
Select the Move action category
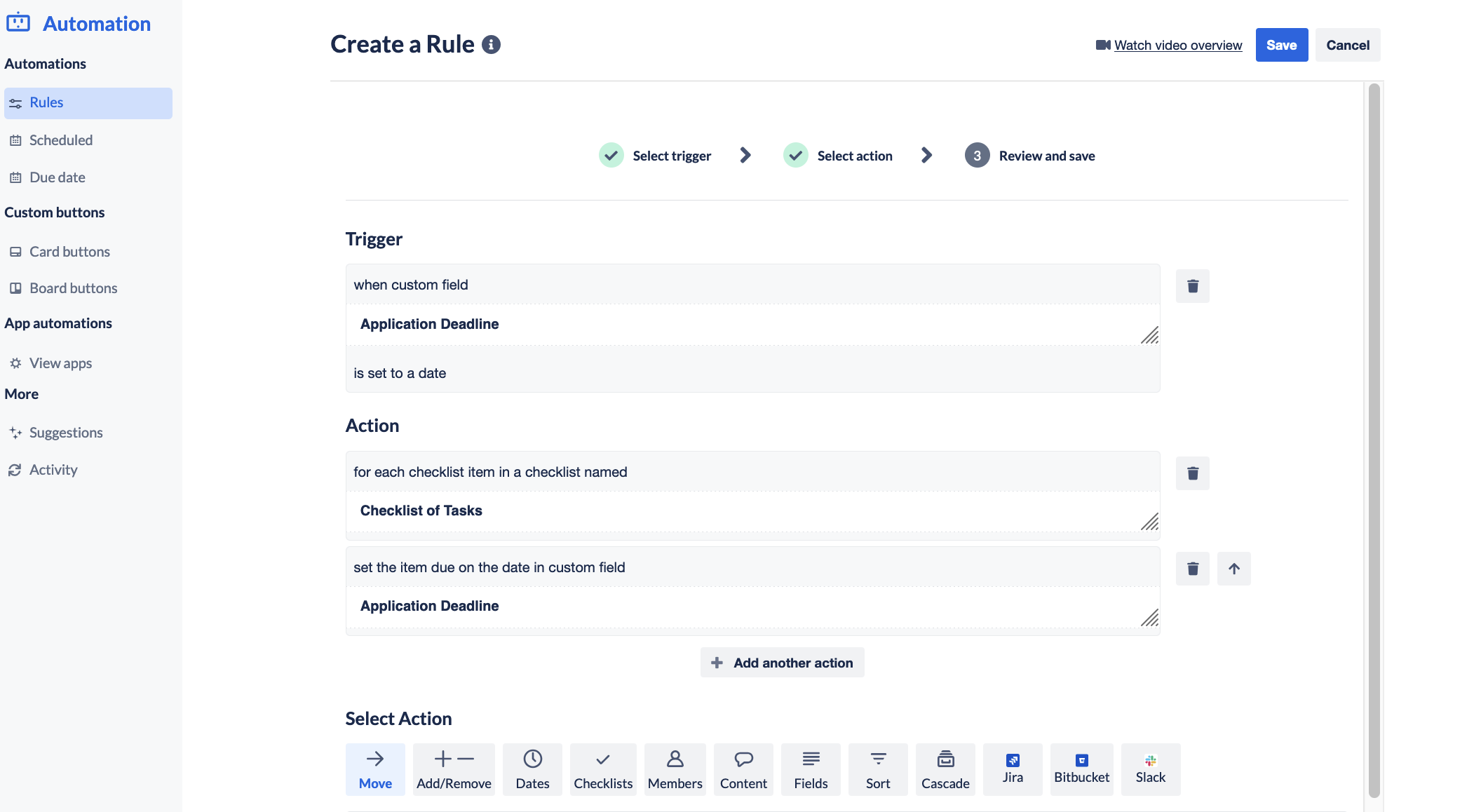click(x=375, y=769)
